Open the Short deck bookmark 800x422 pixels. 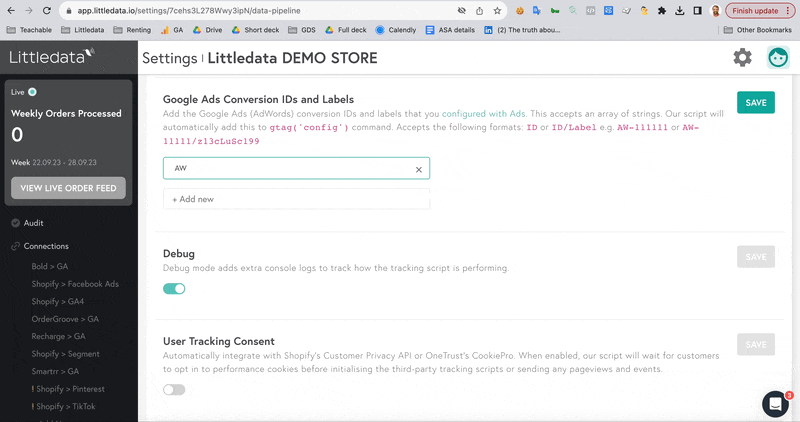pos(256,30)
